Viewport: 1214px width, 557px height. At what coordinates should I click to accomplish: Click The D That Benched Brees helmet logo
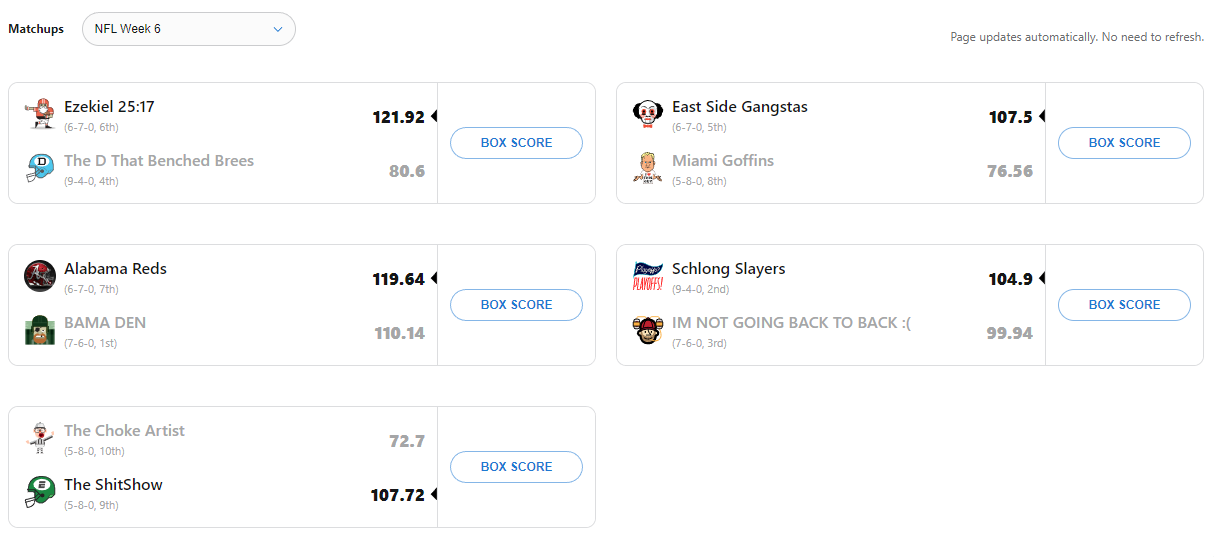click(40, 168)
